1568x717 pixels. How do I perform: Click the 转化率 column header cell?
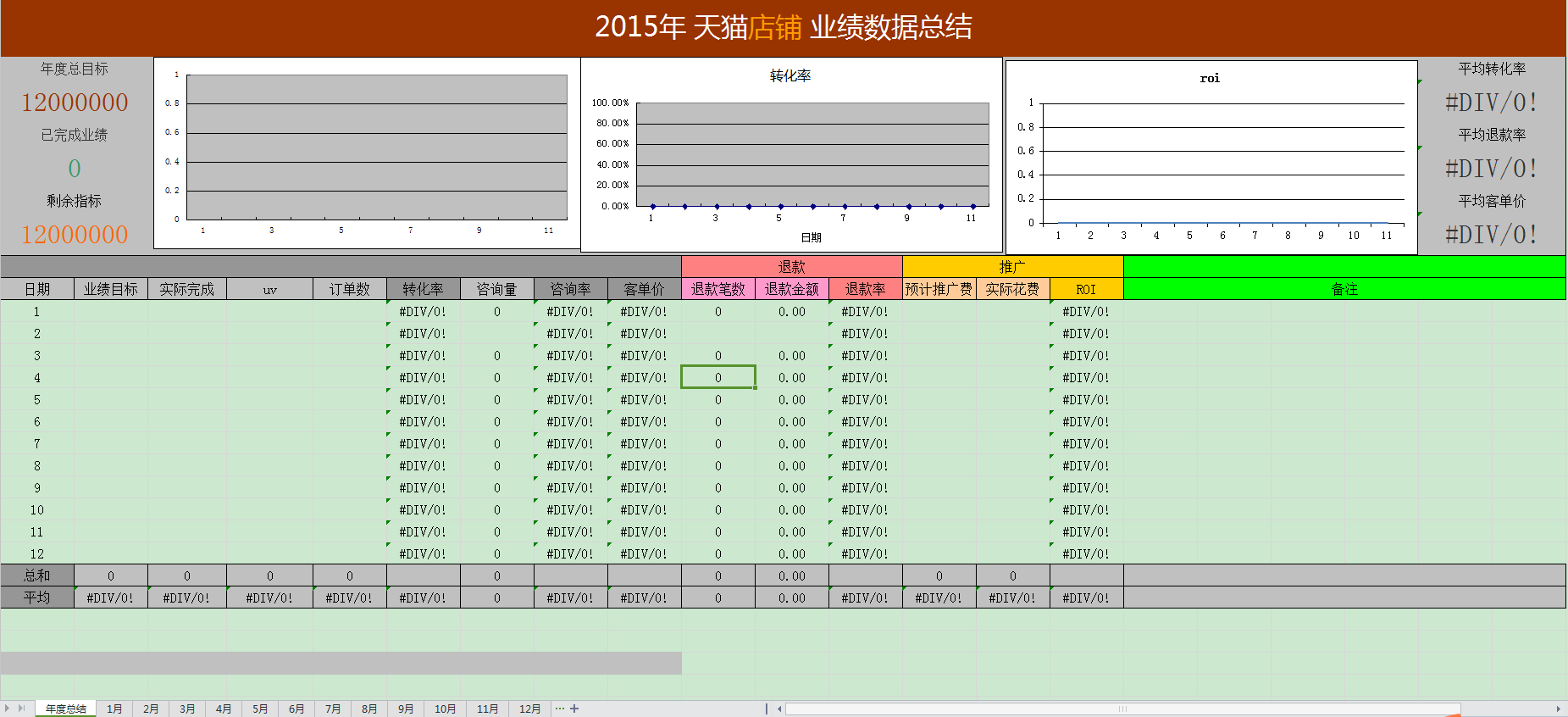point(424,289)
